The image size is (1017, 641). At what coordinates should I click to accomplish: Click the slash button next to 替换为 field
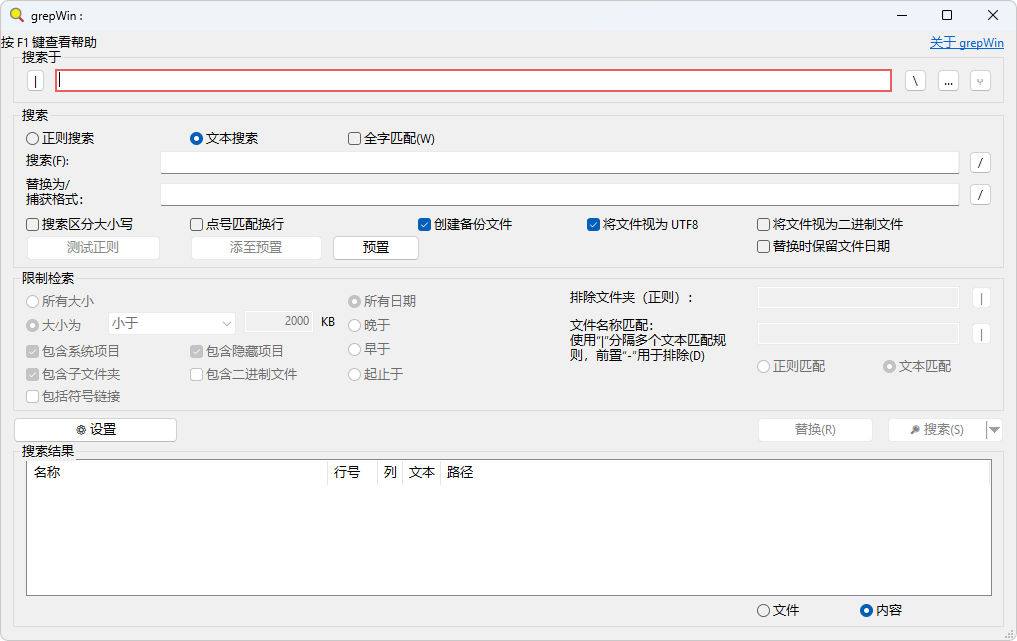980,194
